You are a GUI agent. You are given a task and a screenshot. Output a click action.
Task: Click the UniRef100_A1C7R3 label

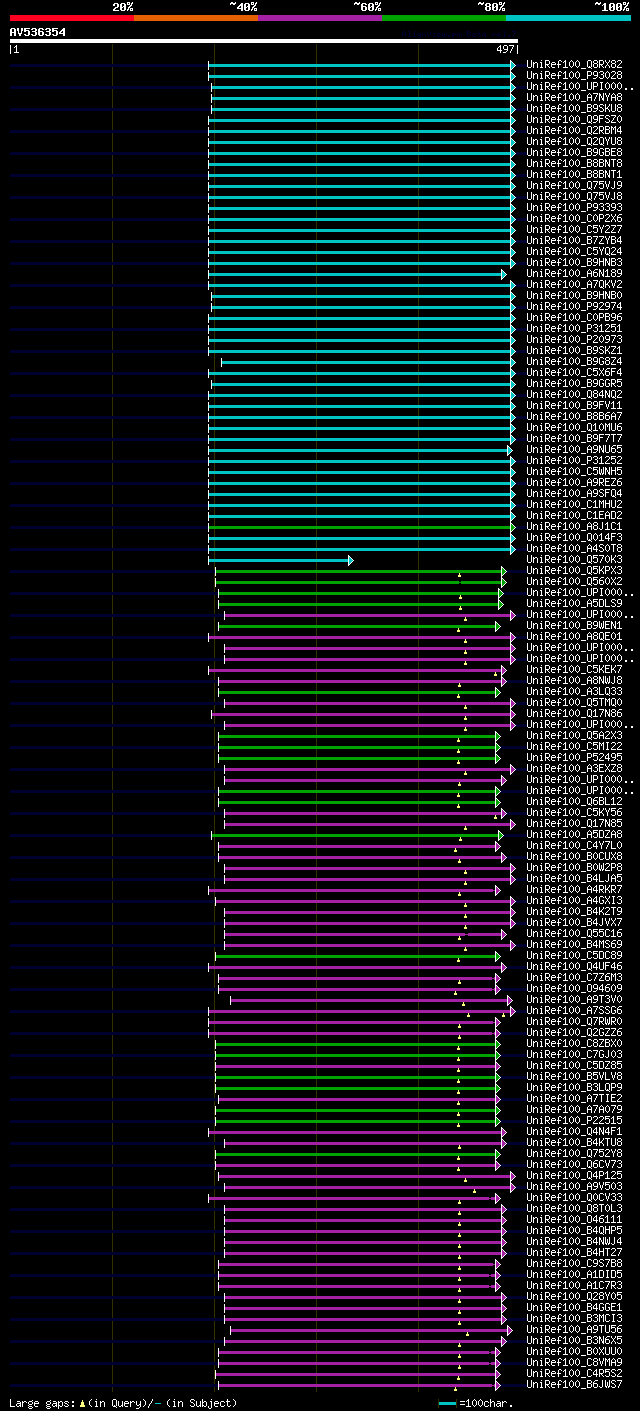(x=574, y=1286)
